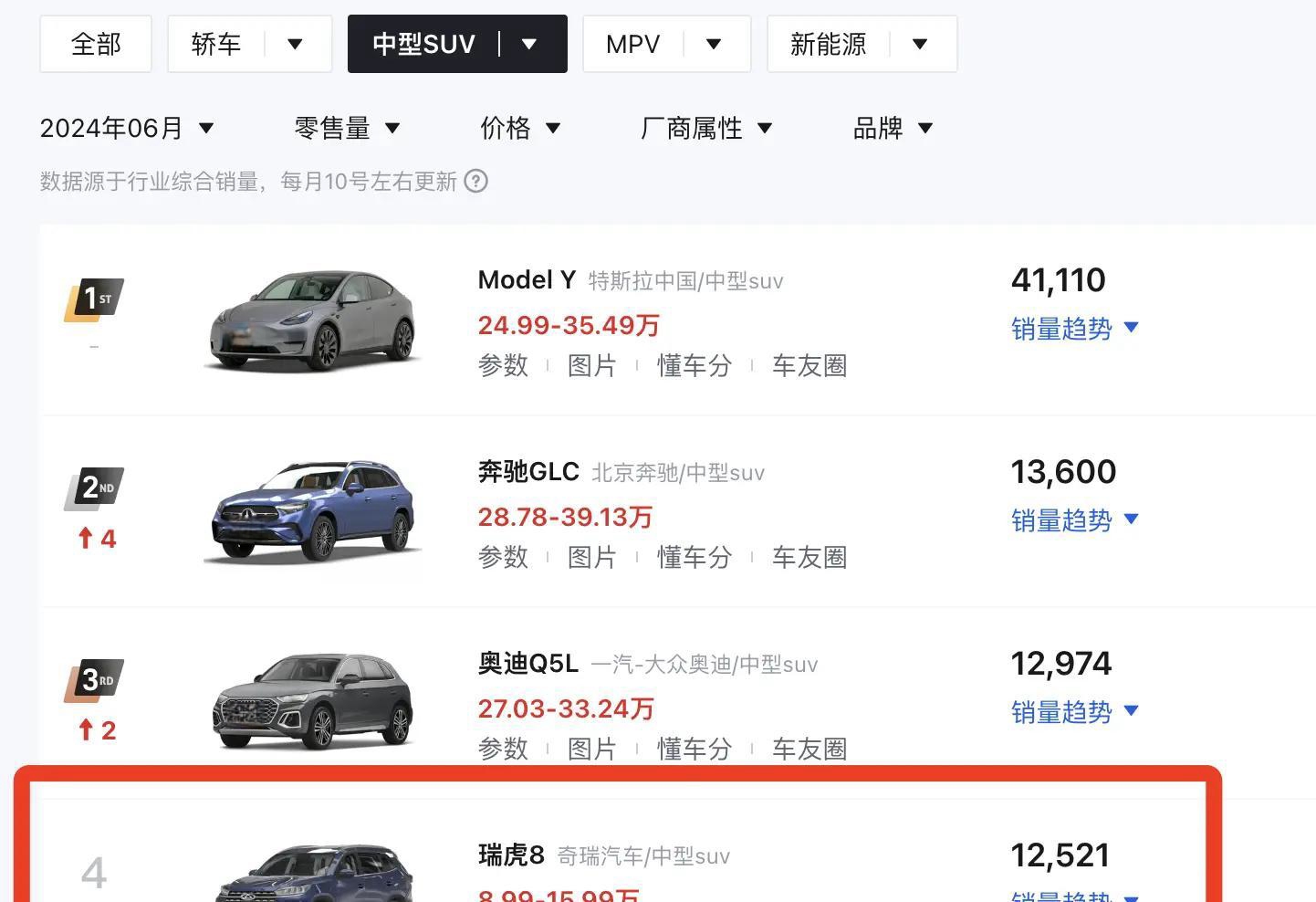Viewport: 1316px width, 902px height.
Task: Click the up-2 rank change indicator
Action: tap(97, 730)
